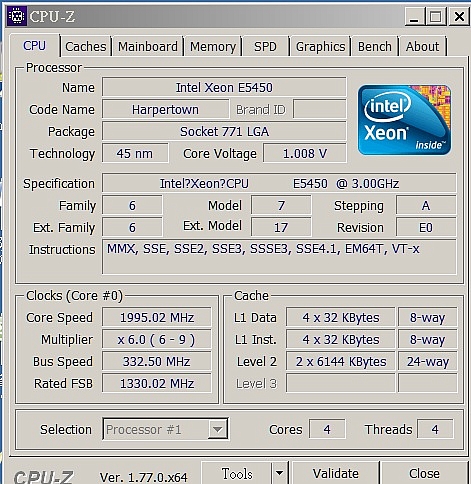Image resolution: width=471 pixels, height=484 pixels.
Task: Close CPU-Z with title bar X
Action: click(x=459, y=16)
